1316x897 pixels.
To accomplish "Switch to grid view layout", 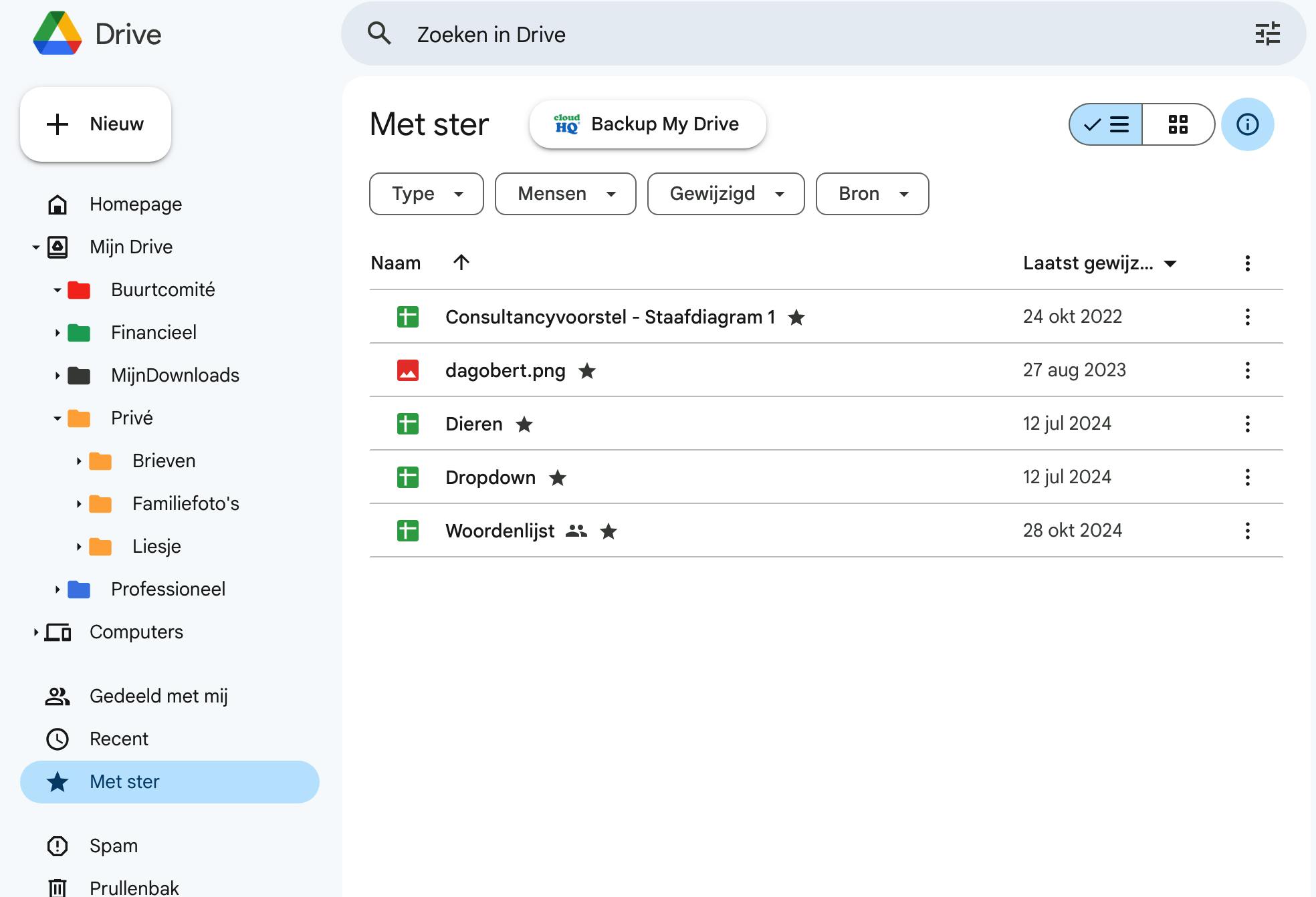I will pos(1178,124).
